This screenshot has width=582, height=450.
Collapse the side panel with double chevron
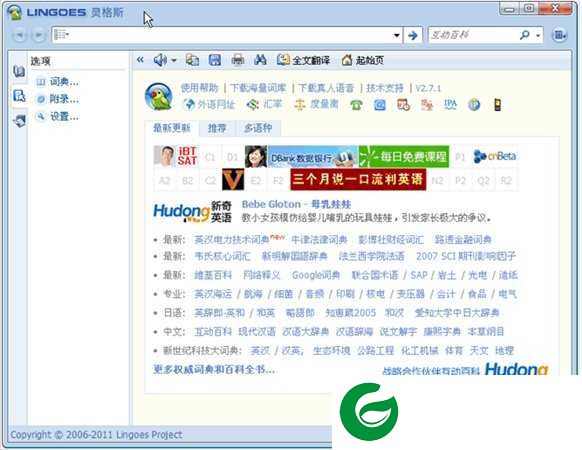coord(140,59)
